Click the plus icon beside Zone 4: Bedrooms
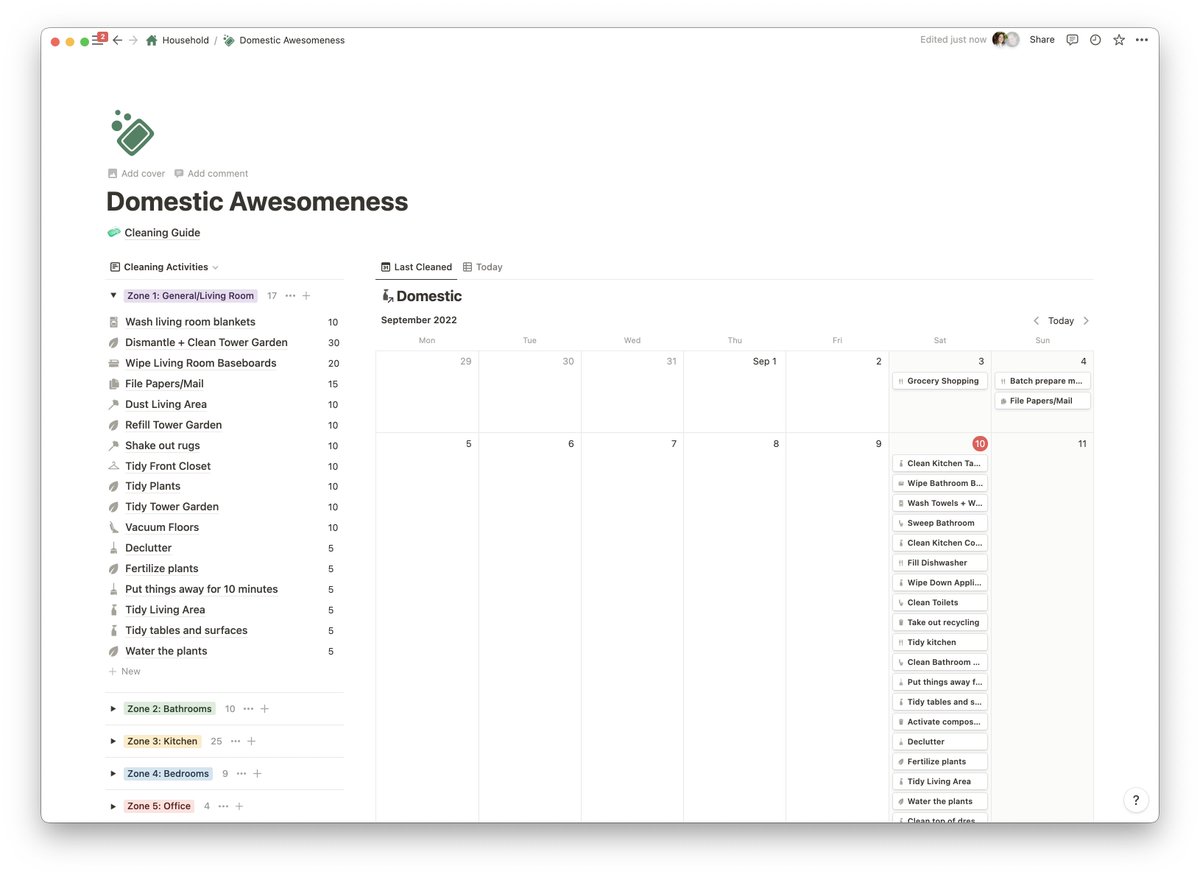 257,774
